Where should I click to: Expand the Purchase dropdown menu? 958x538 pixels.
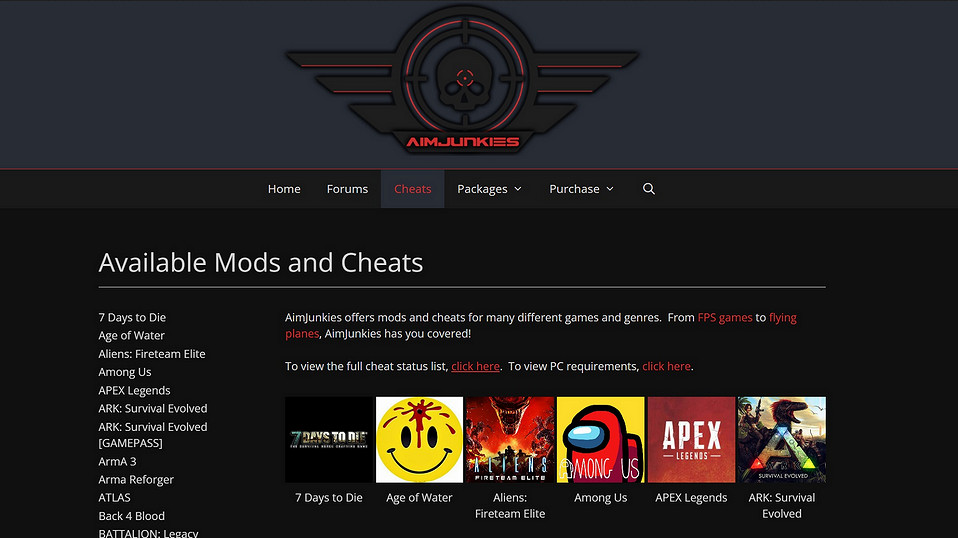tap(581, 189)
